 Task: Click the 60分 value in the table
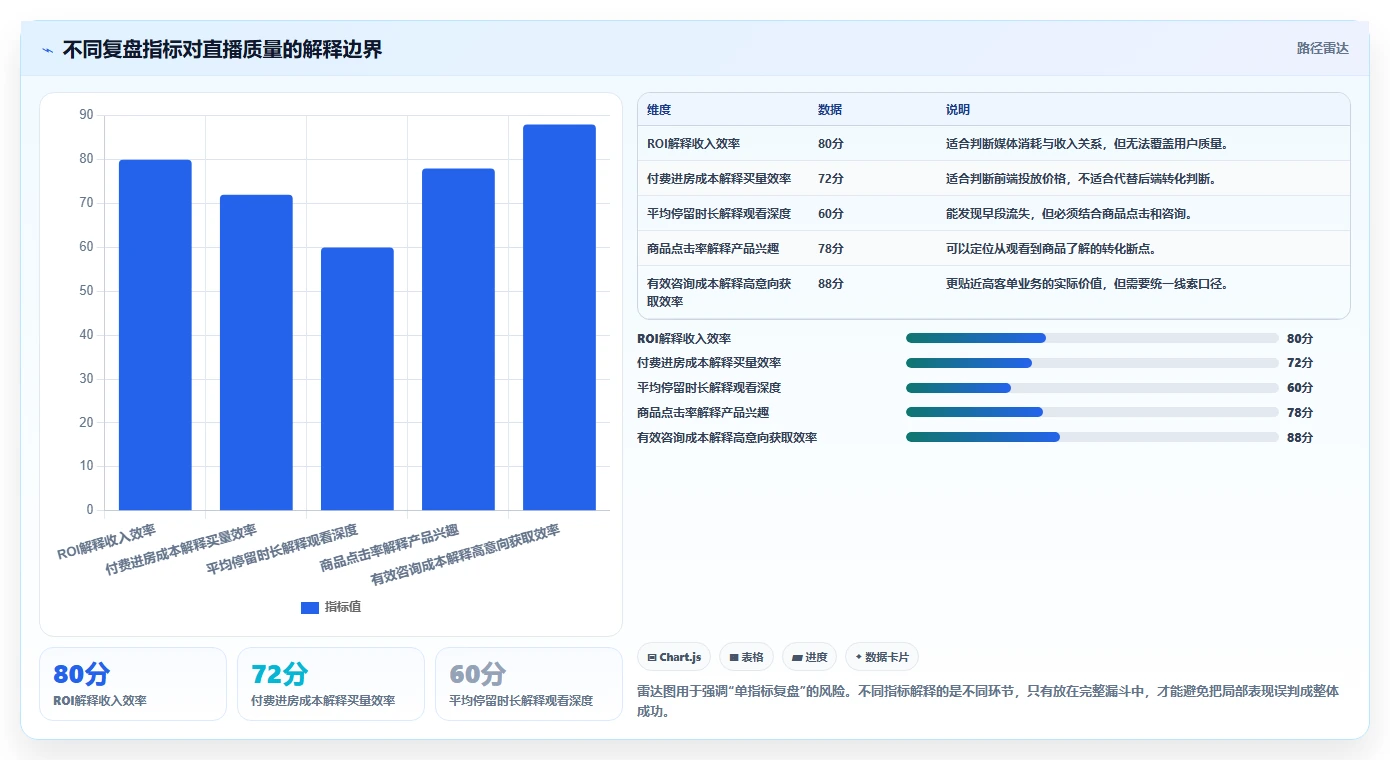pyautogui.click(x=830, y=214)
